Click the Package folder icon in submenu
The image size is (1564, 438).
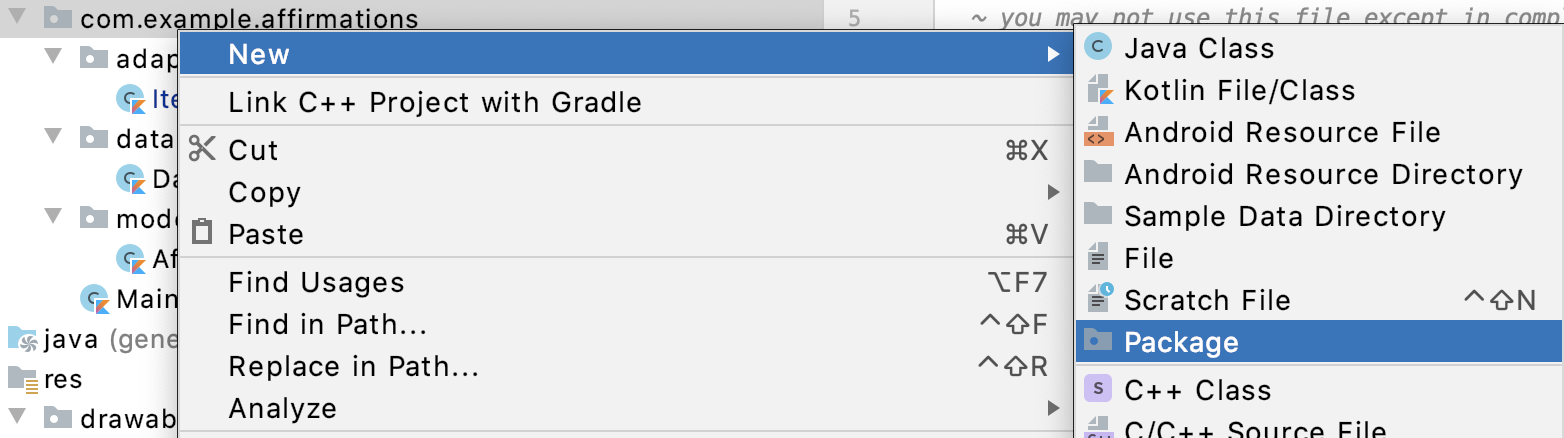pos(1099,341)
